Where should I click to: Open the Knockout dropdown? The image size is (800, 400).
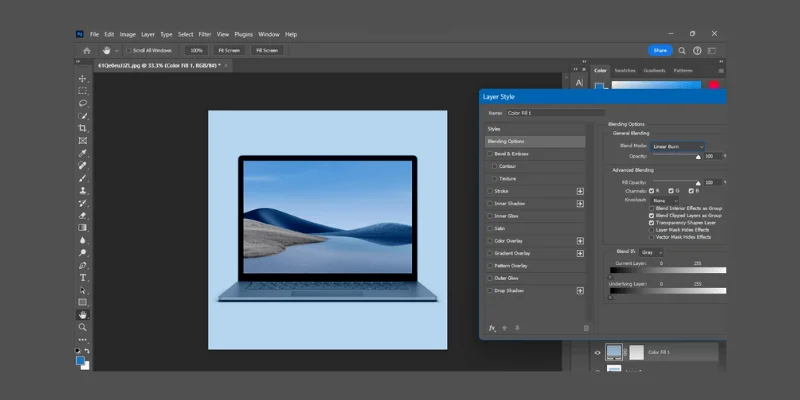pyautogui.click(x=663, y=199)
